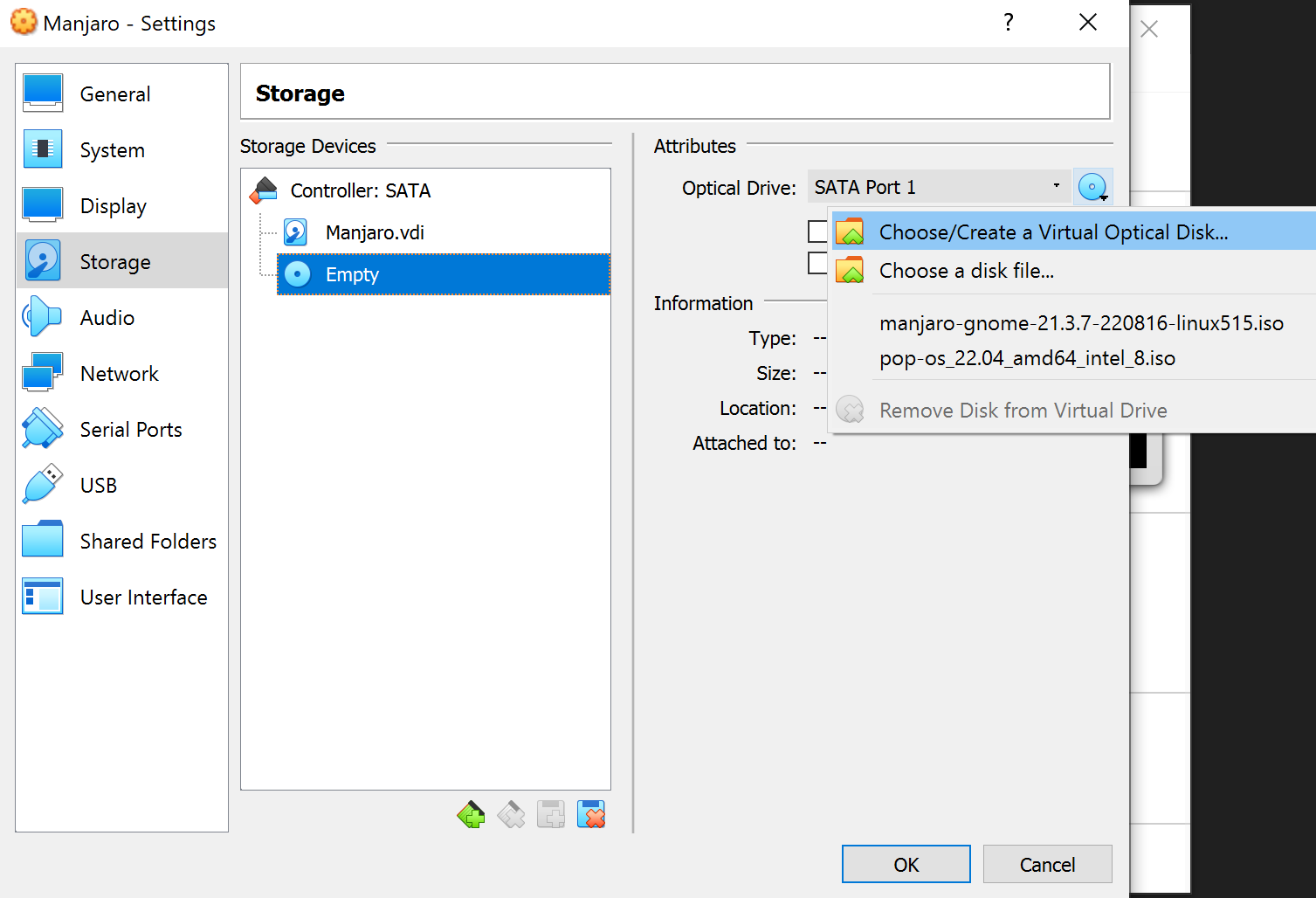Click Remove Disk from Virtual Drive
The image size is (1316, 898).
point(1073,410)
